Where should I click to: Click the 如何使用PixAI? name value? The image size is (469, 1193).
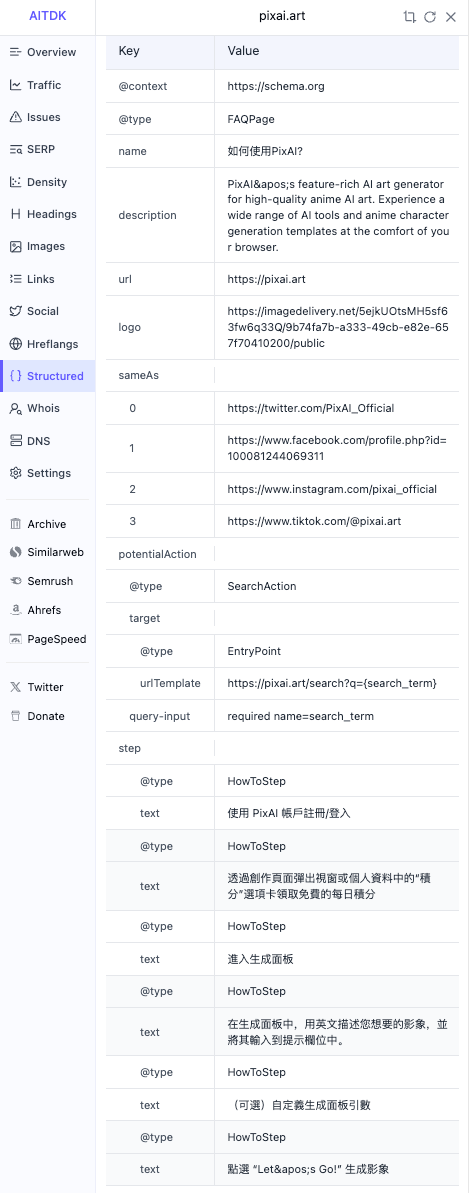265,151
